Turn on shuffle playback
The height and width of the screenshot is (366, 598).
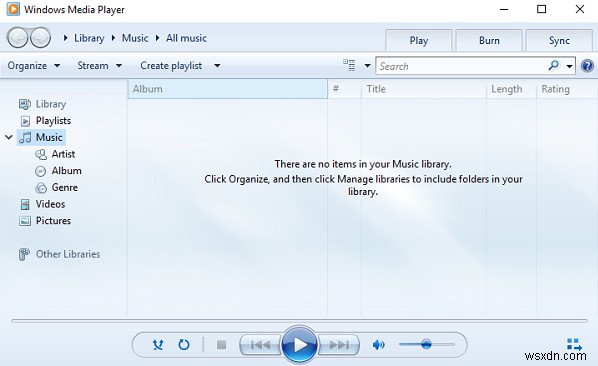(x=158, y=345)
